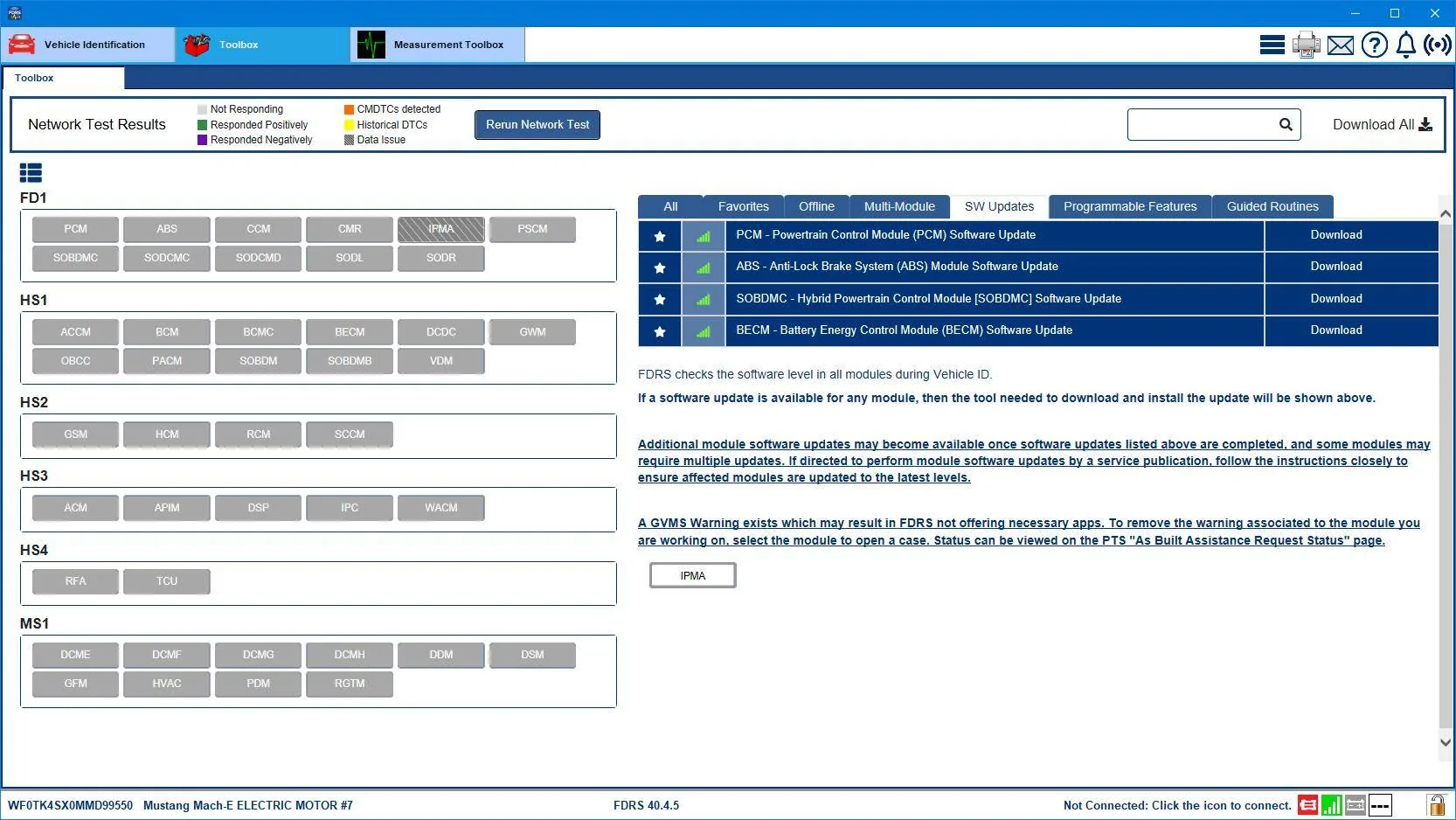Open the Vehicle Identification tab

(x=87, y=45)
